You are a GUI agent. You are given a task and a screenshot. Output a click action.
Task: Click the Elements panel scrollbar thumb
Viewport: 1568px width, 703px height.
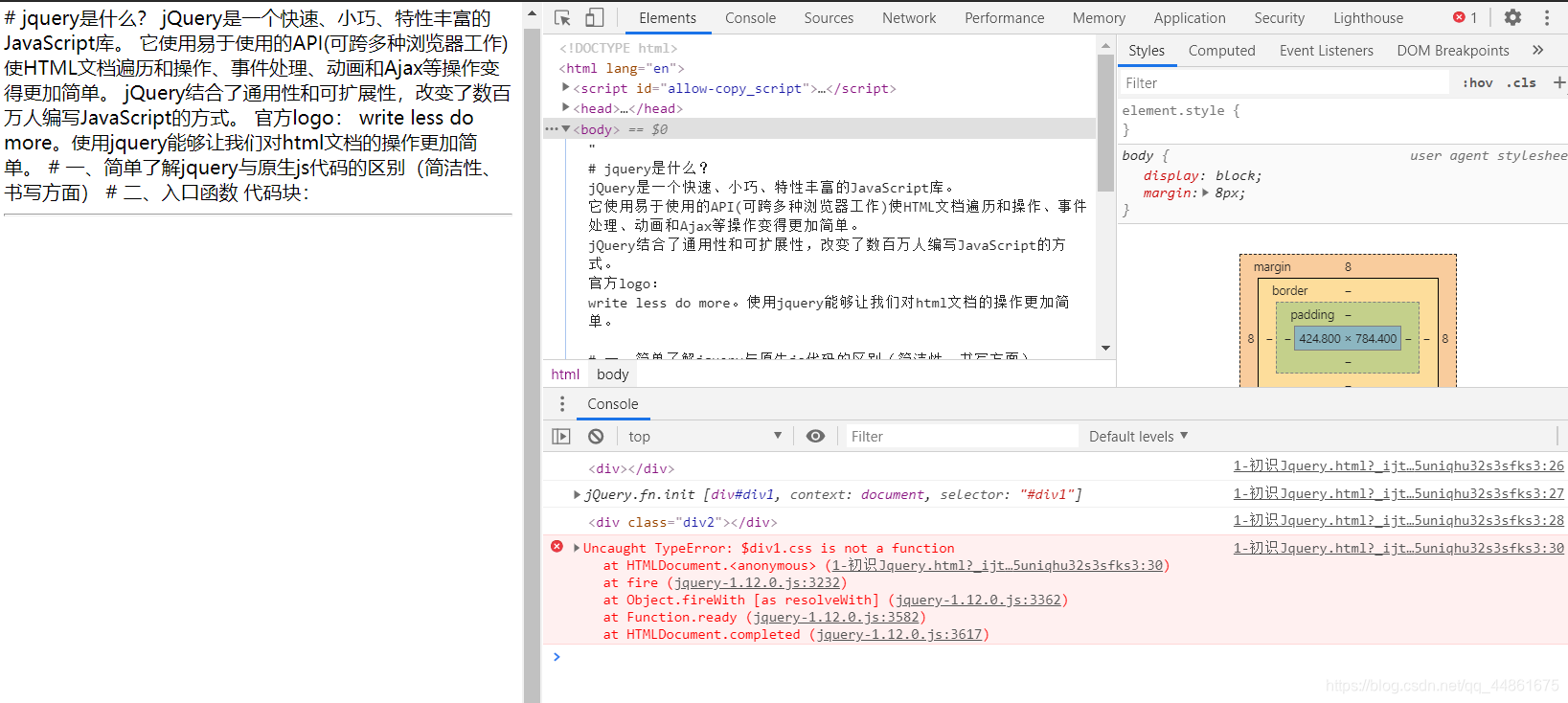pos(1105,123)
